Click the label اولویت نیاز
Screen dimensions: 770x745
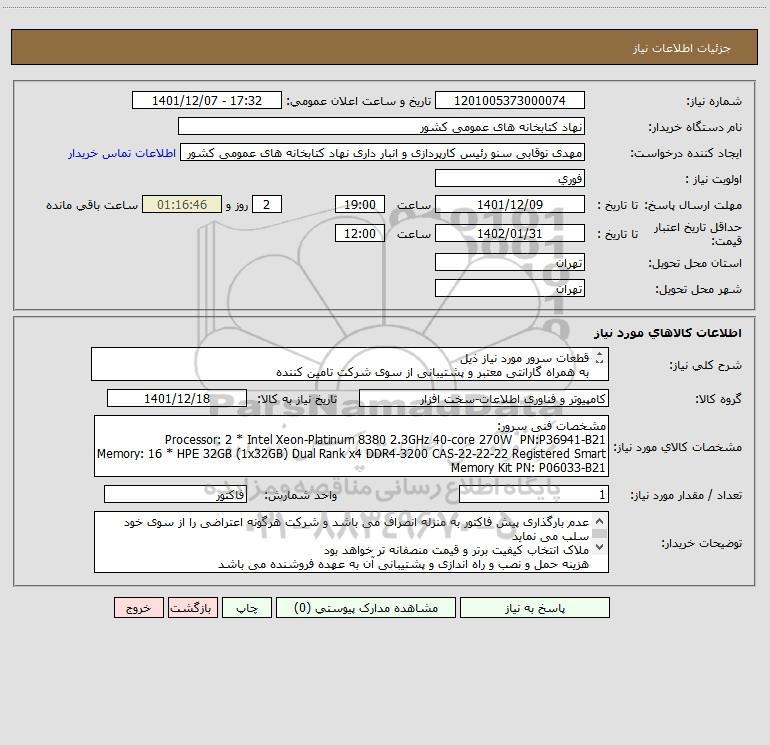point(714,180)
